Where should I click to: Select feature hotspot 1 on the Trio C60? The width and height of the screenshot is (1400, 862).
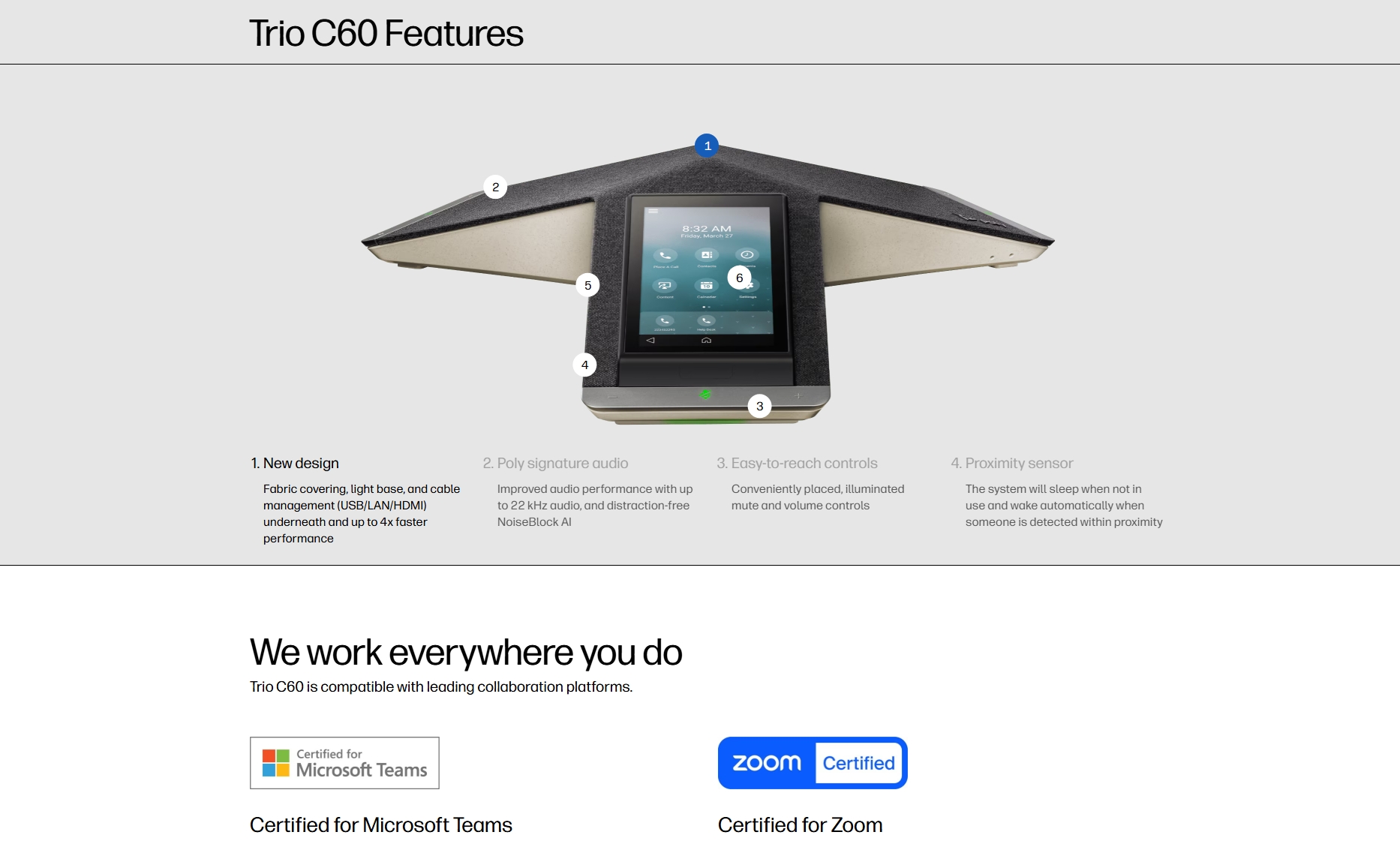707,146
